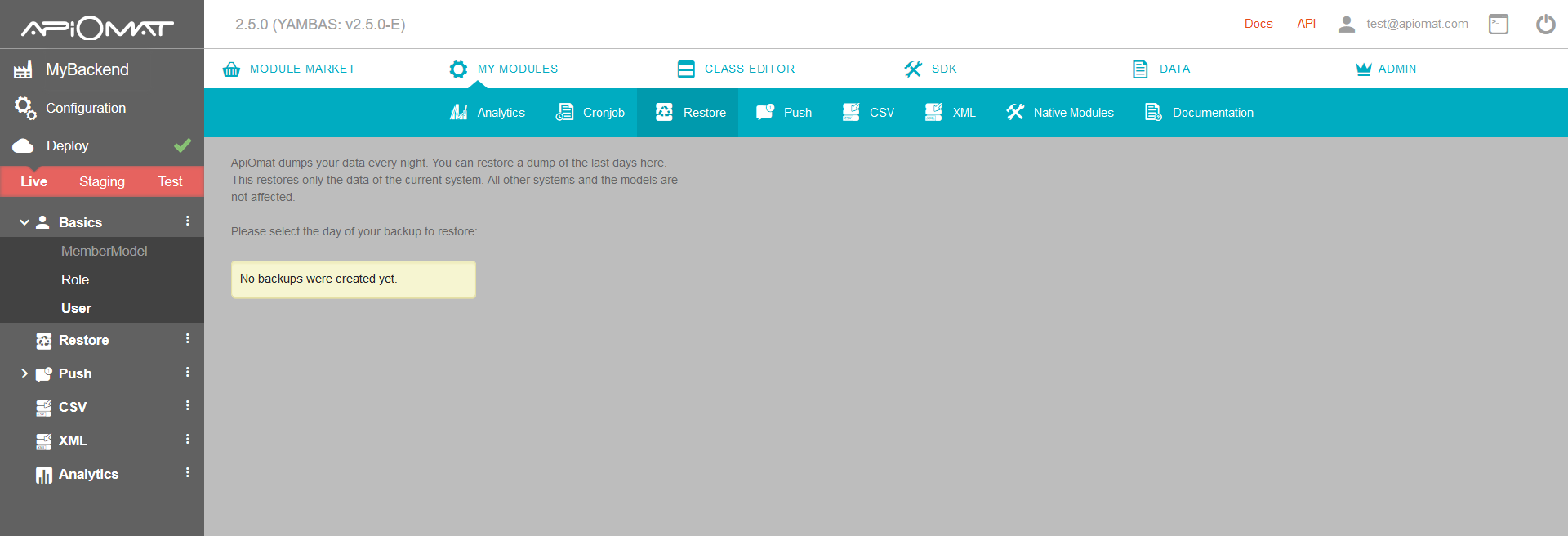Viewport: 1568px width, 536px height.
Task: Switch to Test system
Action: click(170, 181)
